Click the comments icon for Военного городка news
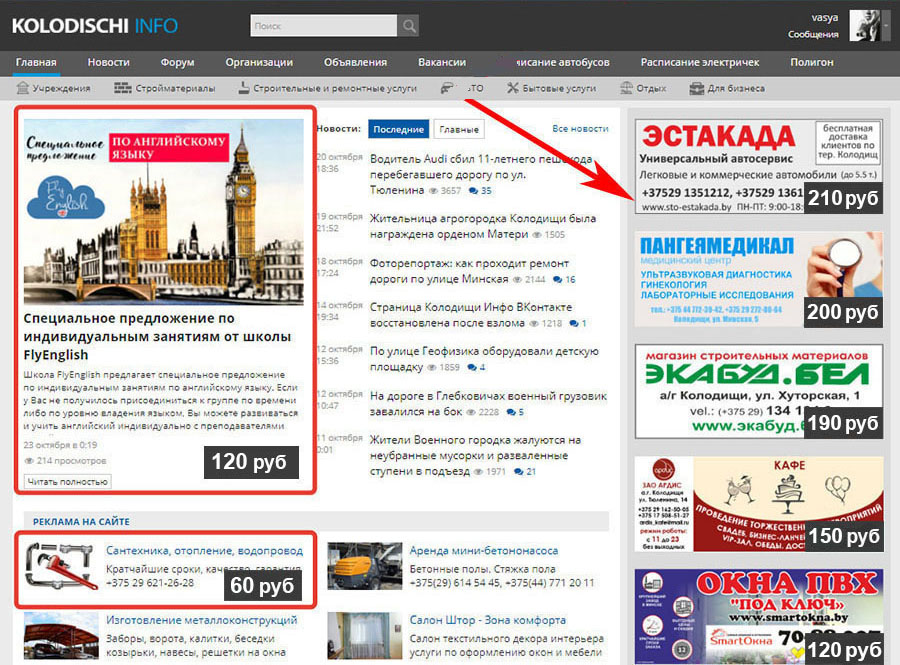Image resolution: width=900 pixels, height=665 pixels. coord(519,472)
